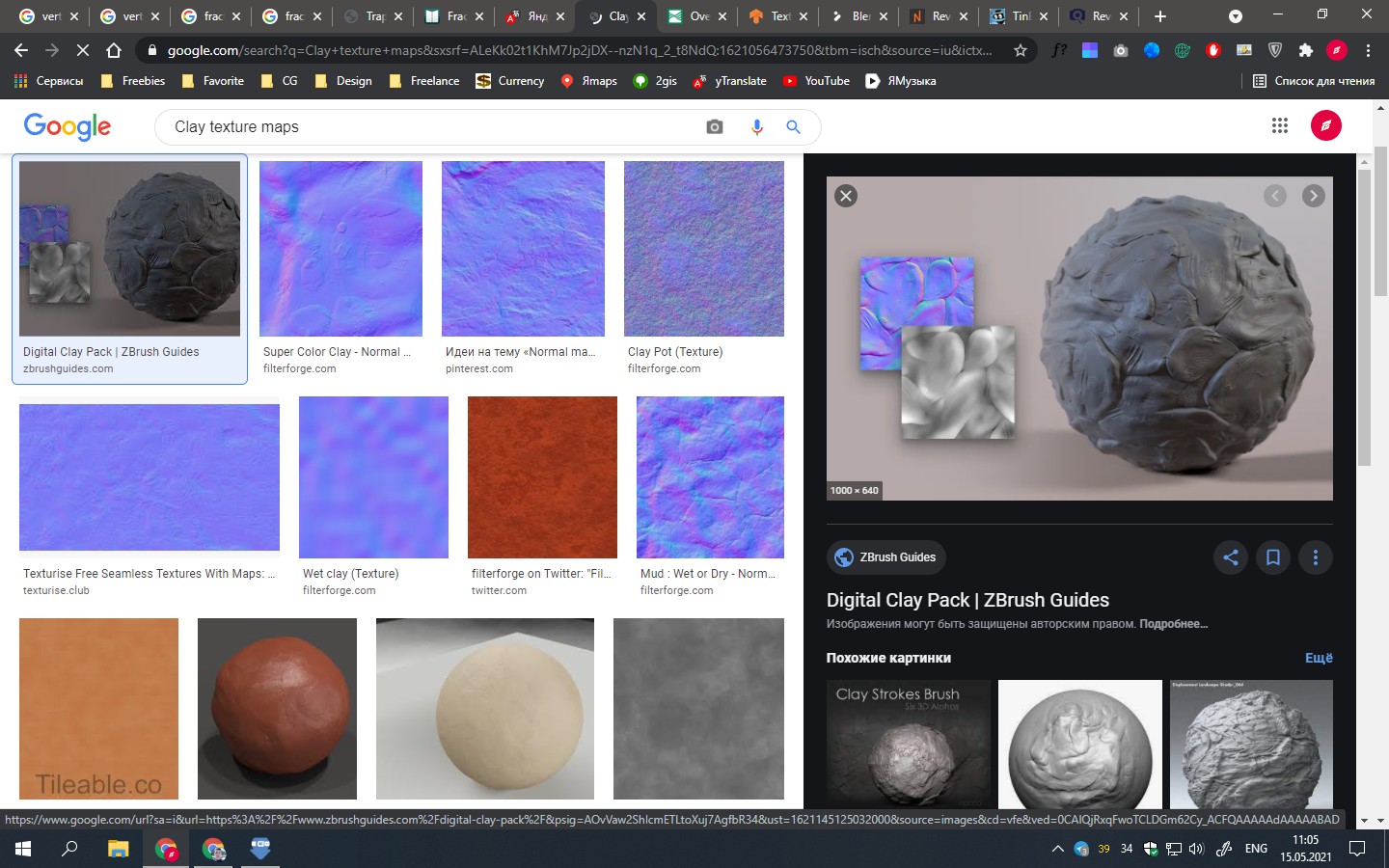Open three-dot options in preview panel

click(1315, 557)
